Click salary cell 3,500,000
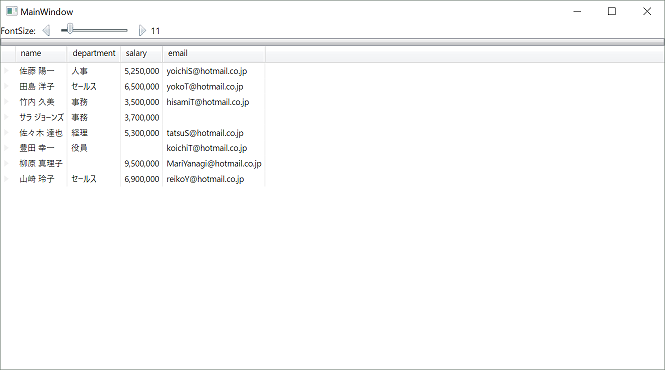The height and width of the screenshot is (370, 665). pos(142,102)
